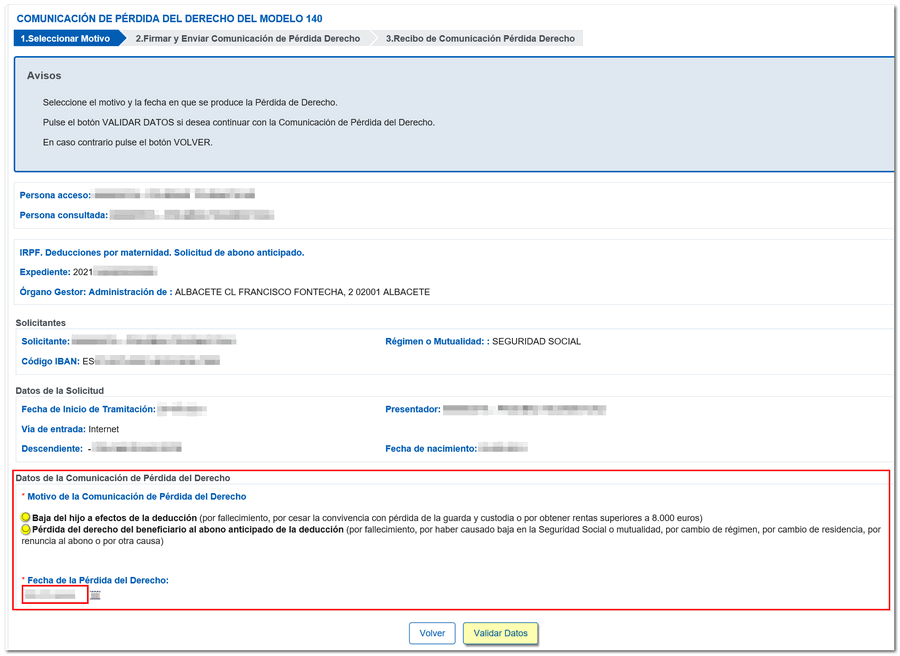Image resolution: width=900 pixels, height=656 pixels.
Task: Click 'IRPF. Deducciones por maternidad' title
Action: [x=162, y=253]
